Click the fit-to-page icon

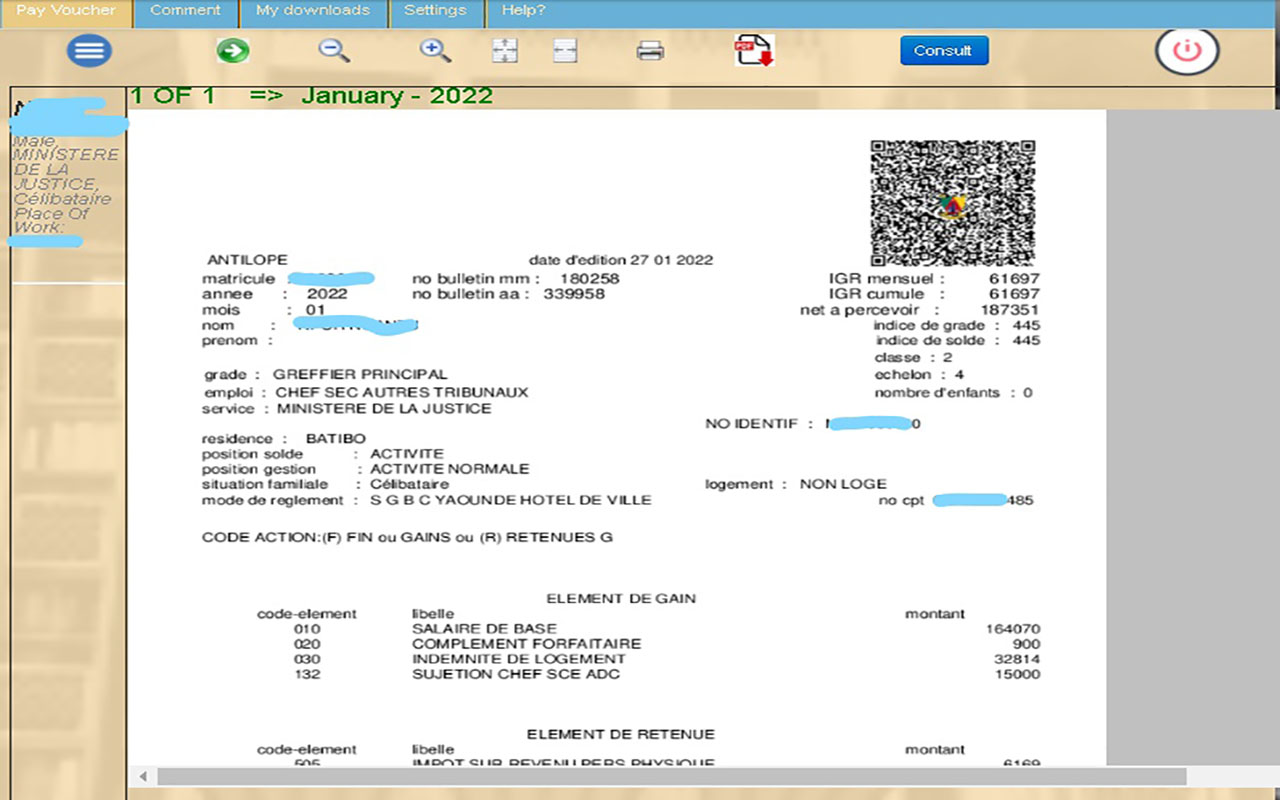coord(505,51)
